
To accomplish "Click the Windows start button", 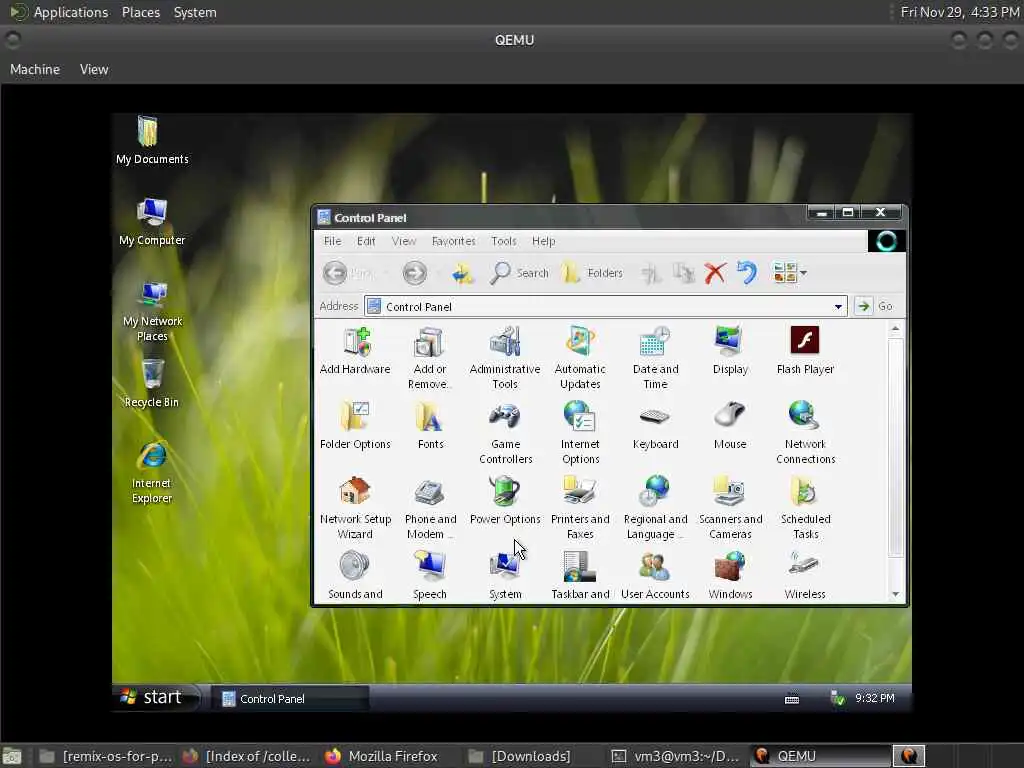I will coord(155,697).
